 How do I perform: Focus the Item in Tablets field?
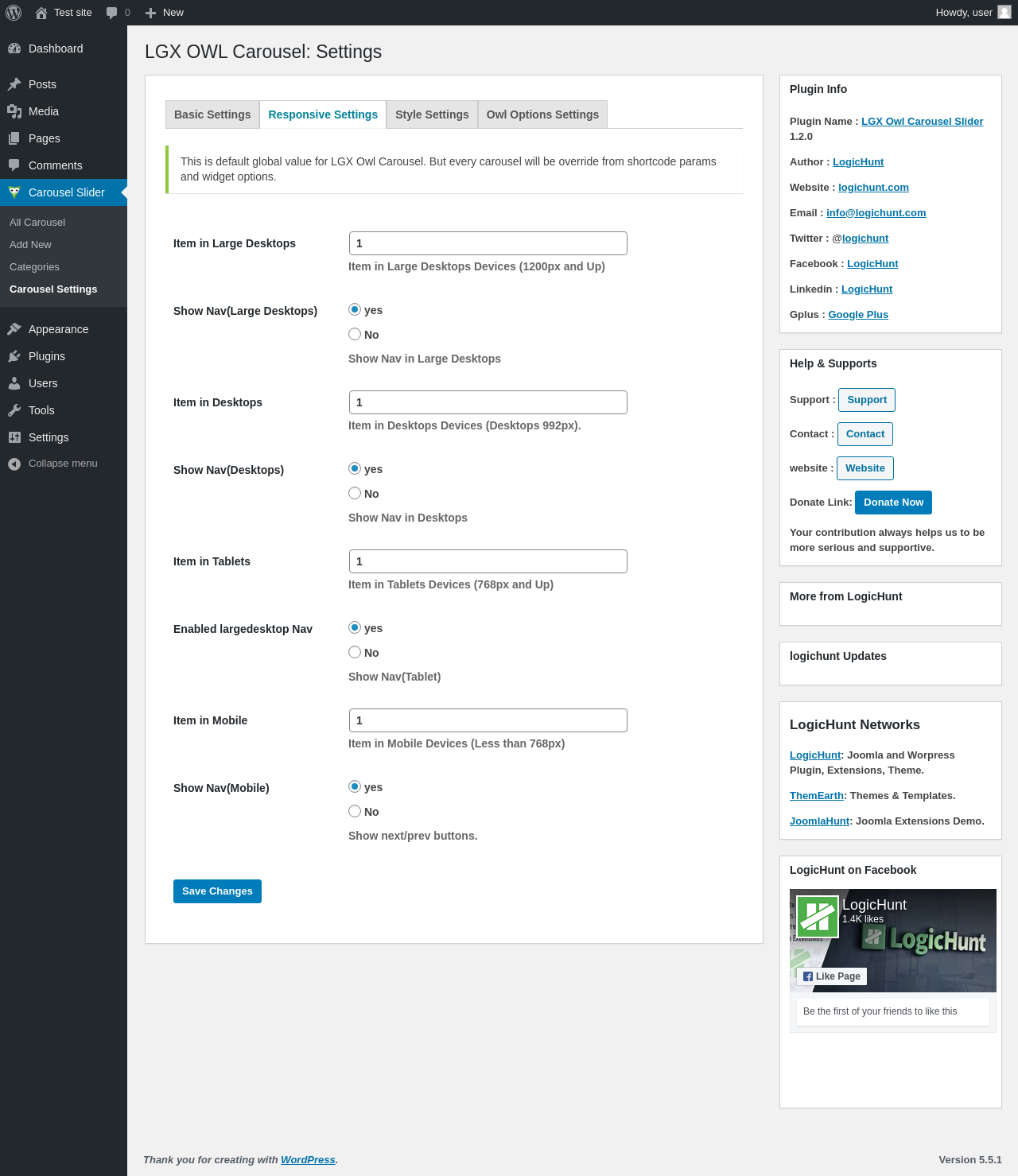pyautogui.click(x=488, y=561)
